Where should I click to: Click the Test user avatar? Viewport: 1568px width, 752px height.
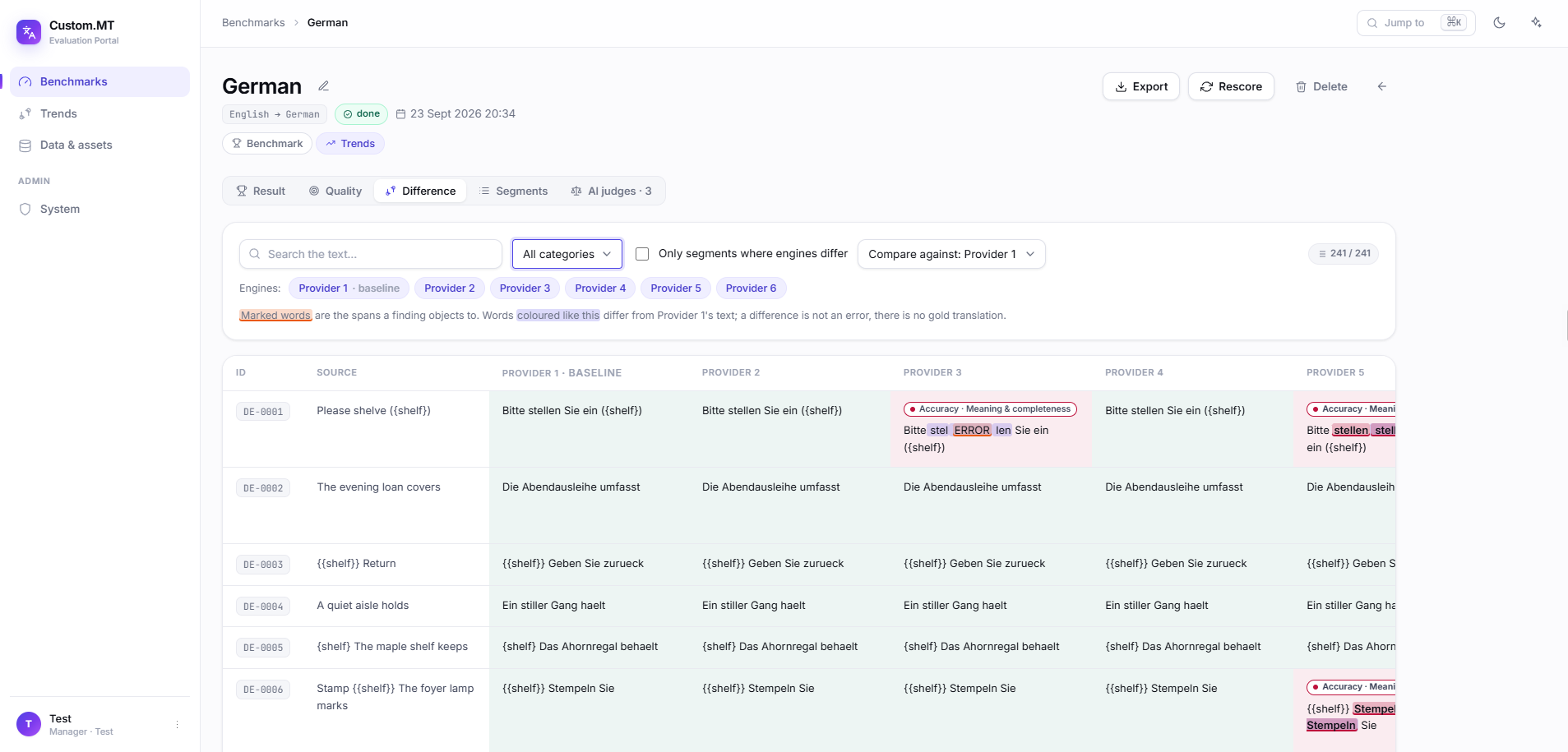[29, 724]
